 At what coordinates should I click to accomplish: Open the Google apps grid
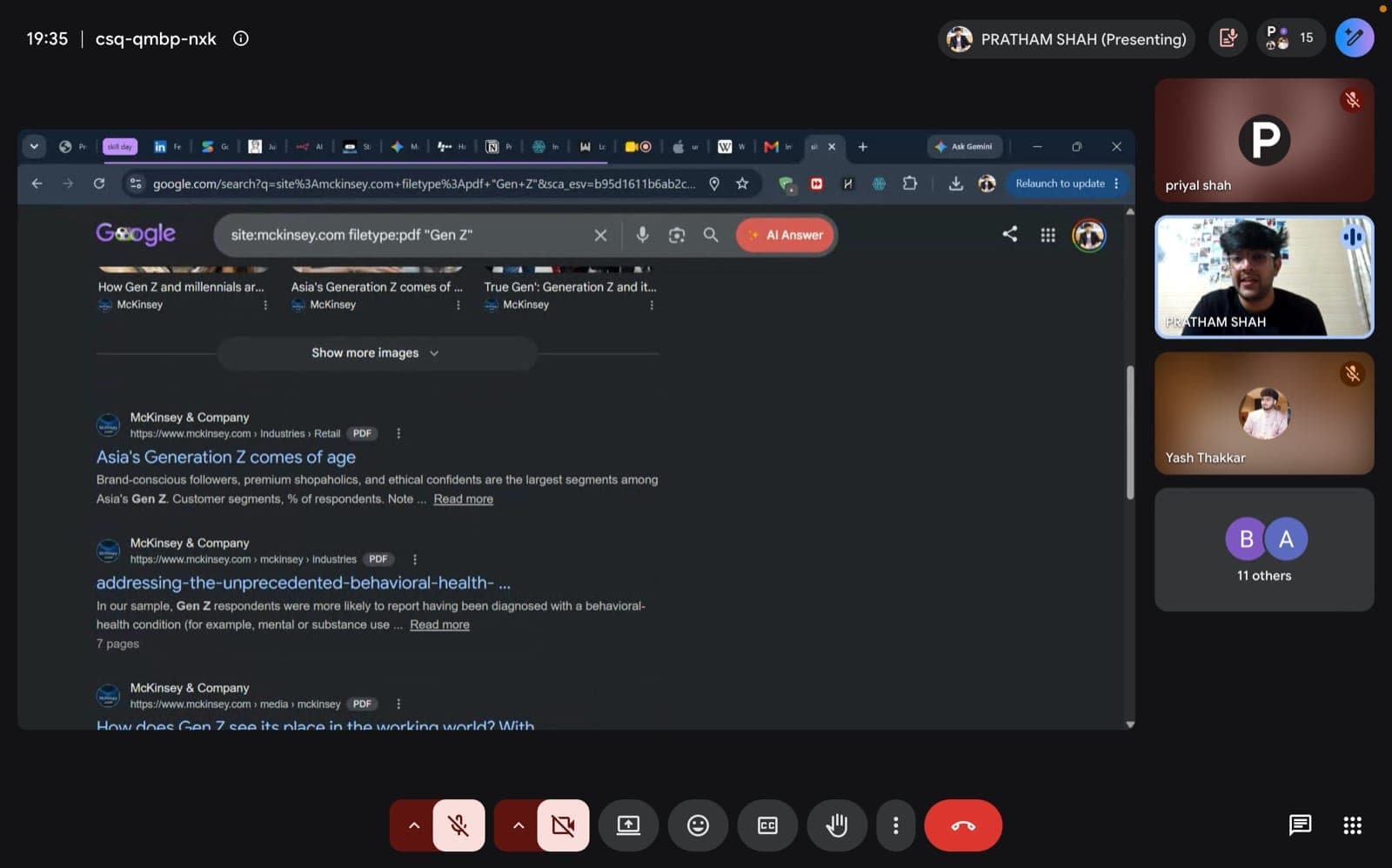(1048, 235)
